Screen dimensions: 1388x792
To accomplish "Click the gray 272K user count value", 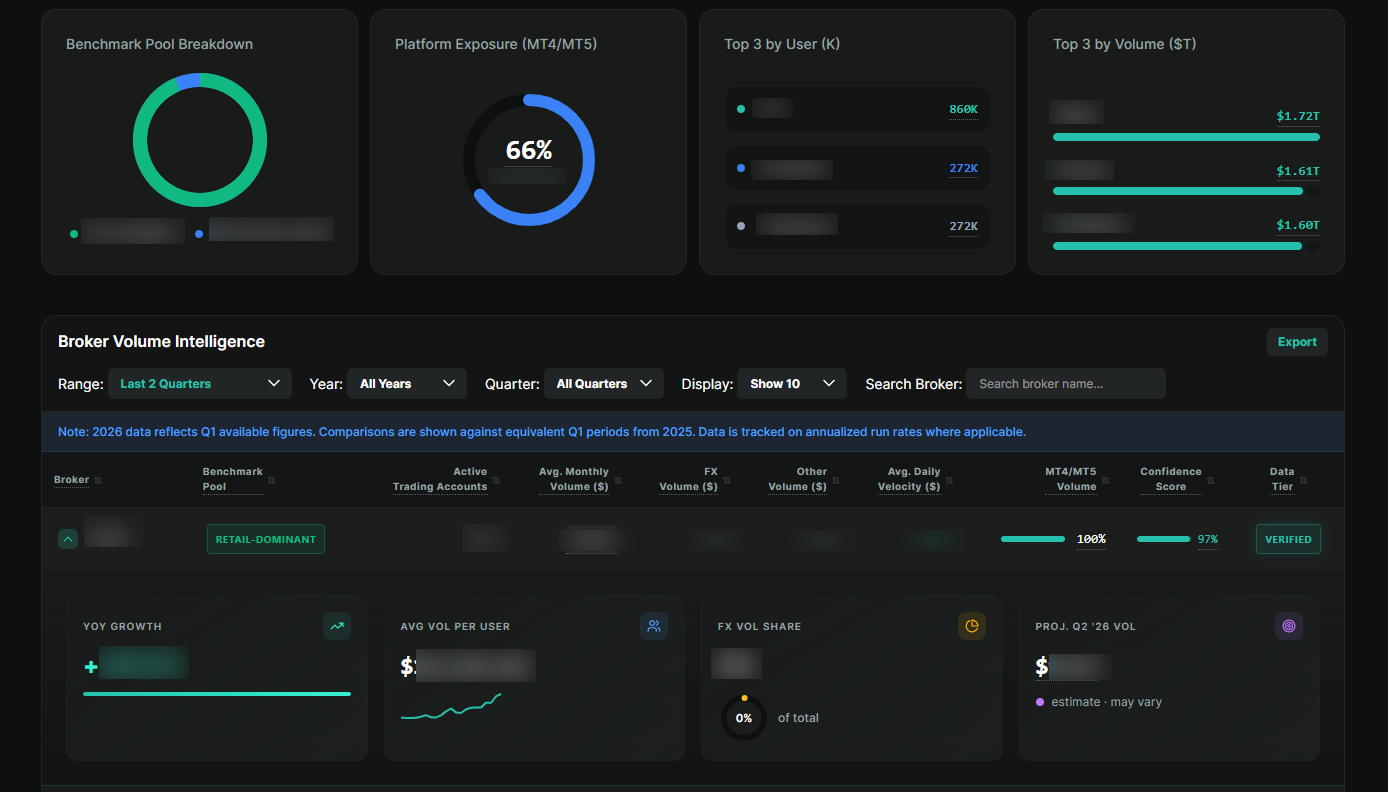I will coord(963,226).
